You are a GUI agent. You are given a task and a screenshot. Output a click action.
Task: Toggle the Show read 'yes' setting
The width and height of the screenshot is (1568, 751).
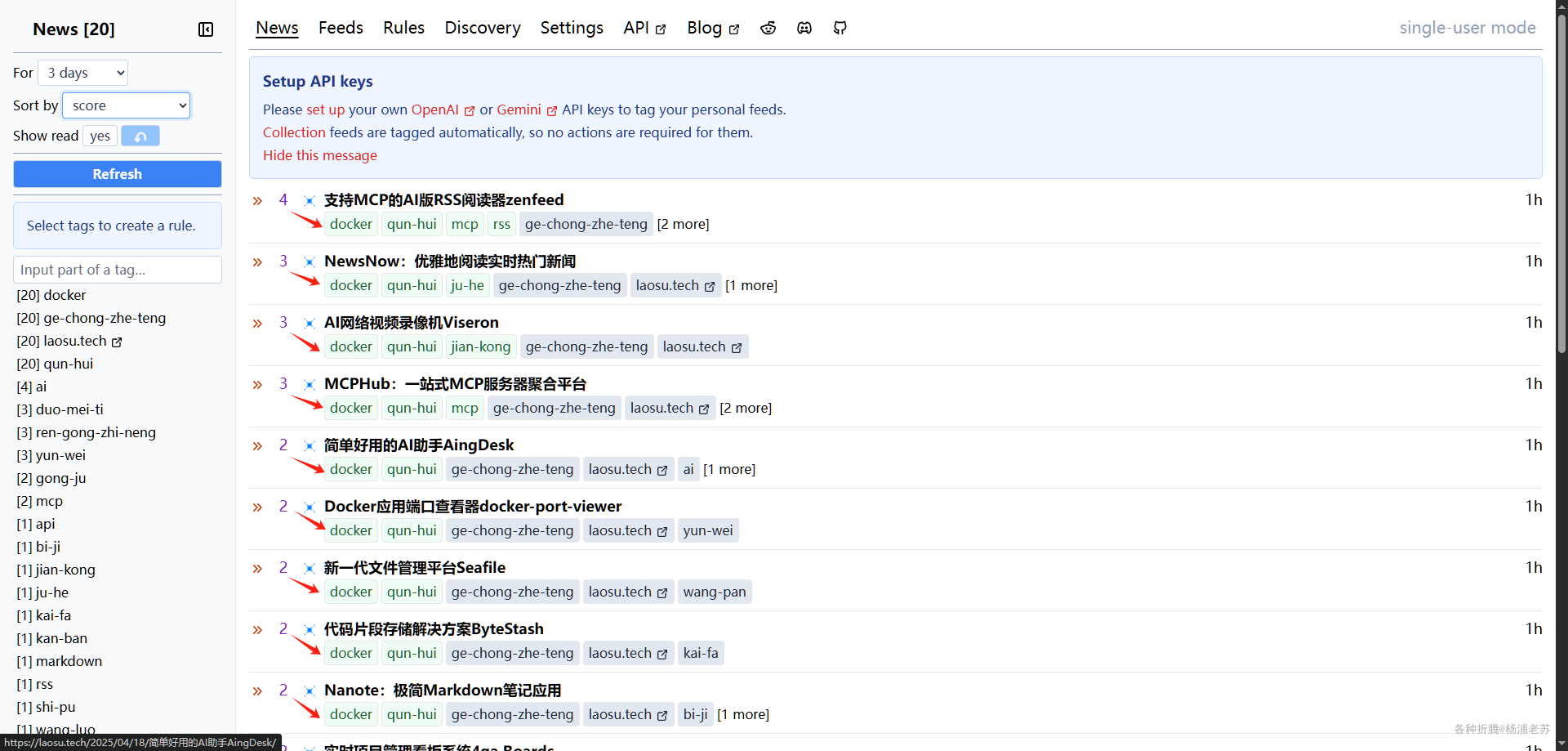point(100,136)
